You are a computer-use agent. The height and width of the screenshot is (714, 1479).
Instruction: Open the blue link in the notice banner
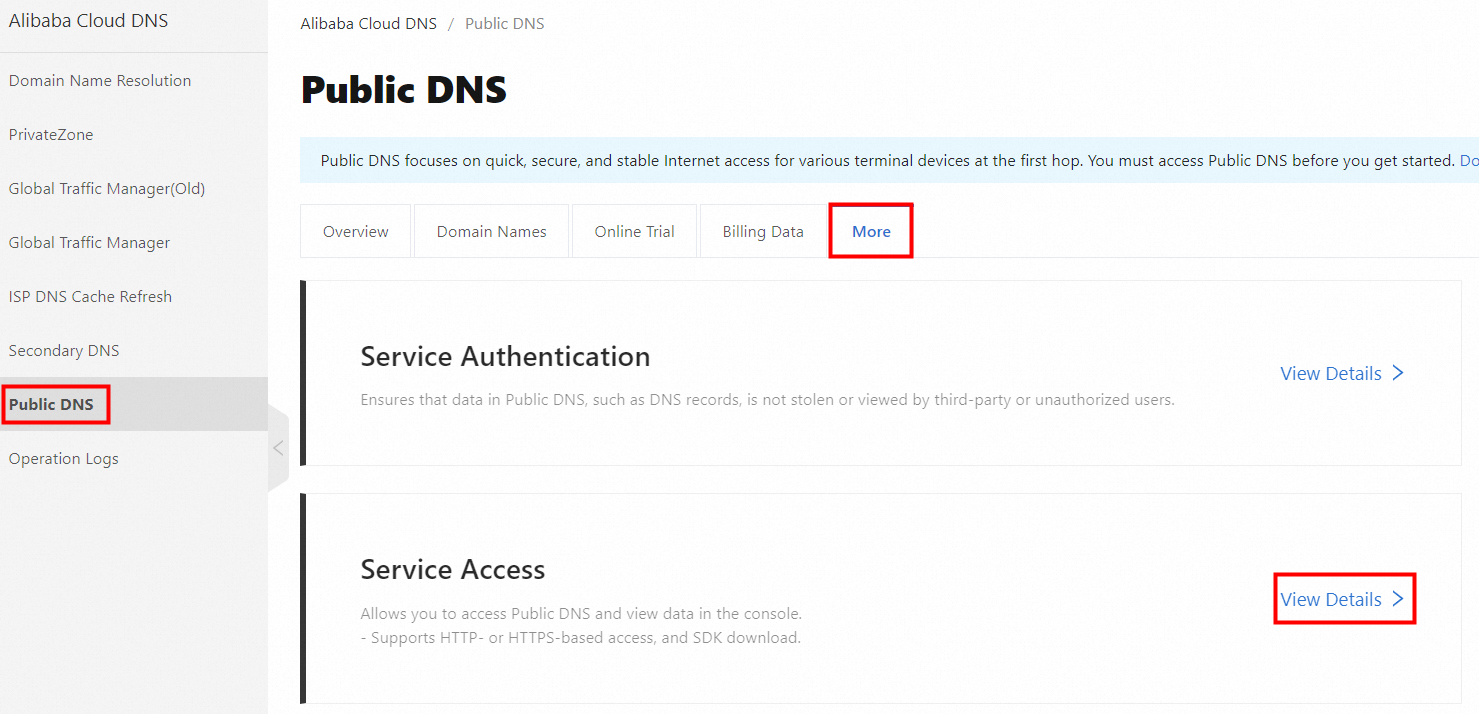coord(1471,160)
